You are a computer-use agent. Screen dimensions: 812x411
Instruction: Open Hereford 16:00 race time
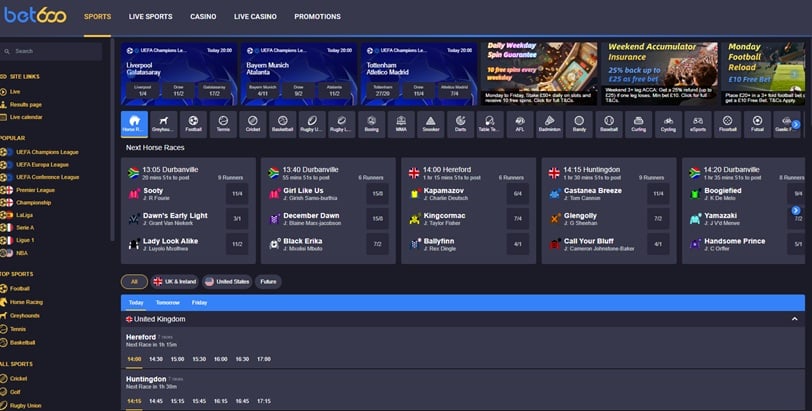(221, 359)
